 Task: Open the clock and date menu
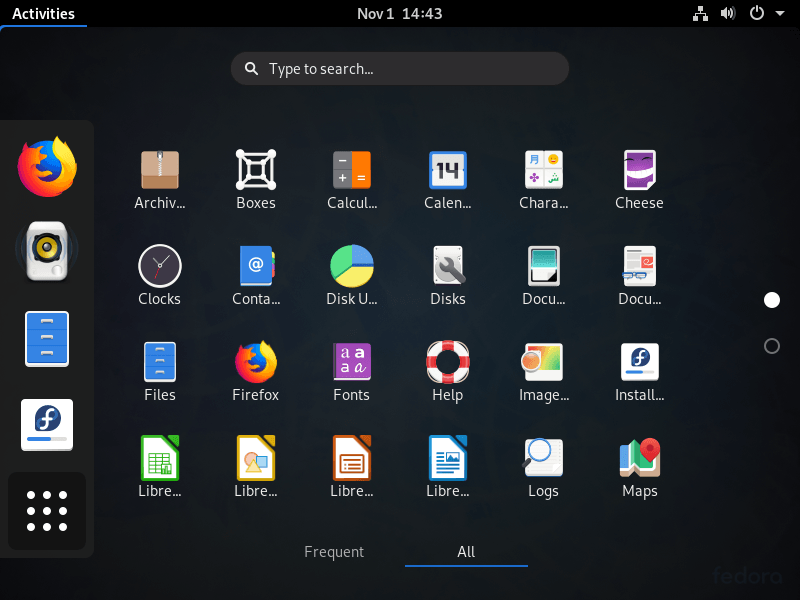pyautogui.click(x=399, y=13)
